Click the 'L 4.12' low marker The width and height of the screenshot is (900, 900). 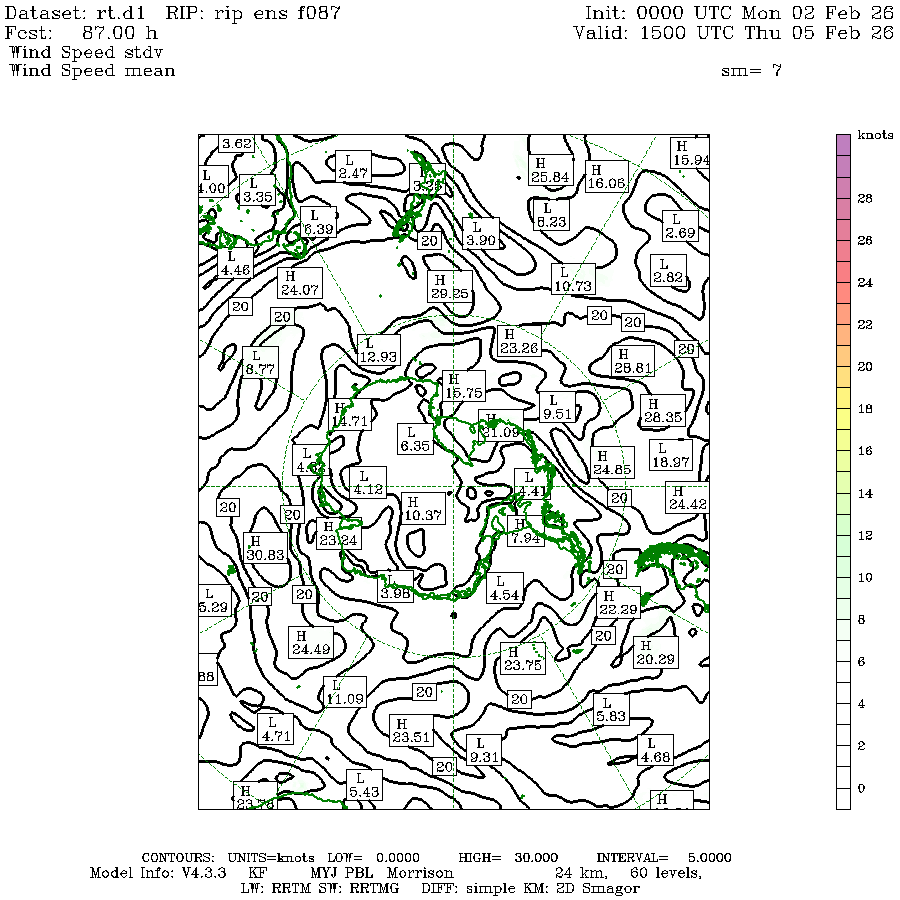[368, 483]
